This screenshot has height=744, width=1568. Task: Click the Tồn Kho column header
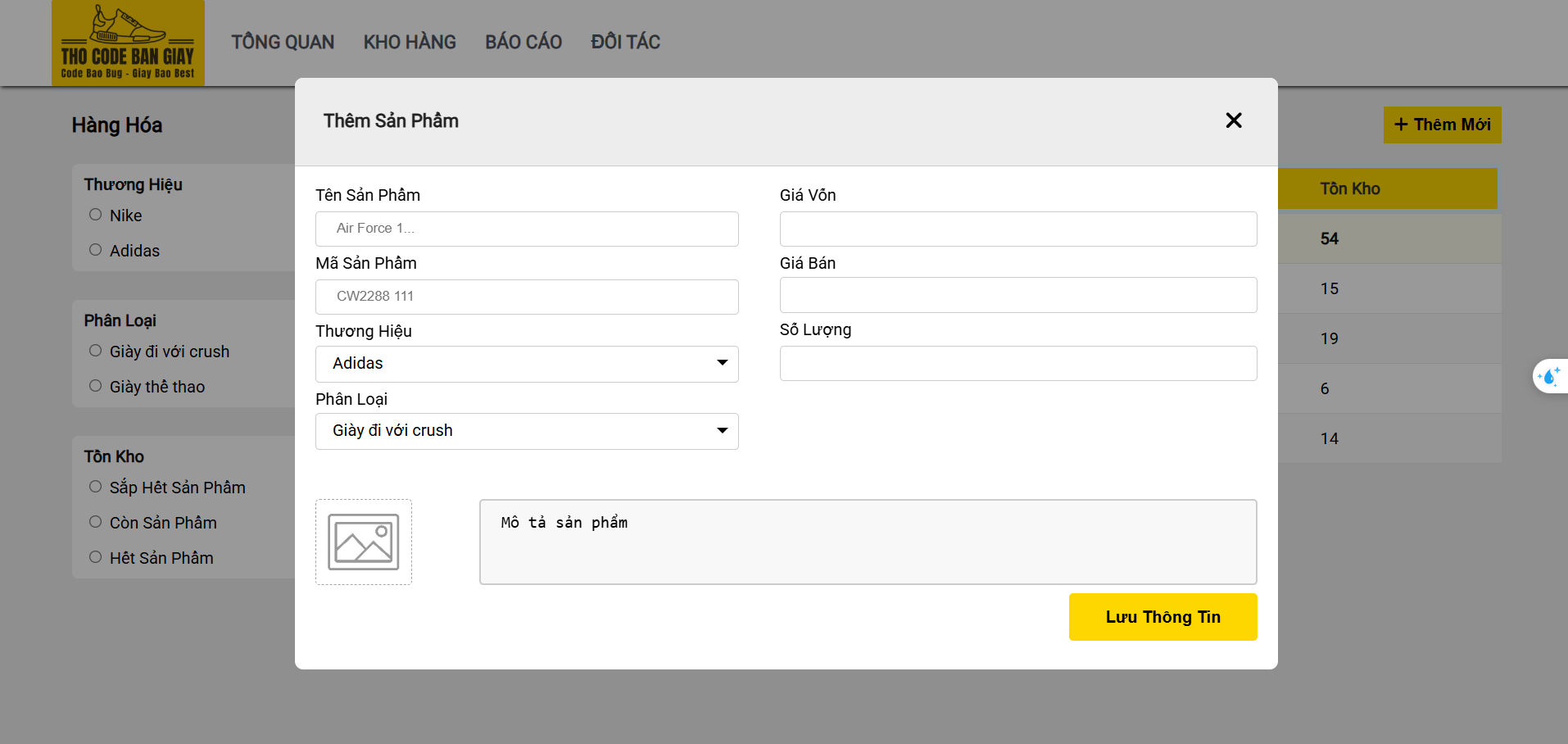[x=1348, y=188]
